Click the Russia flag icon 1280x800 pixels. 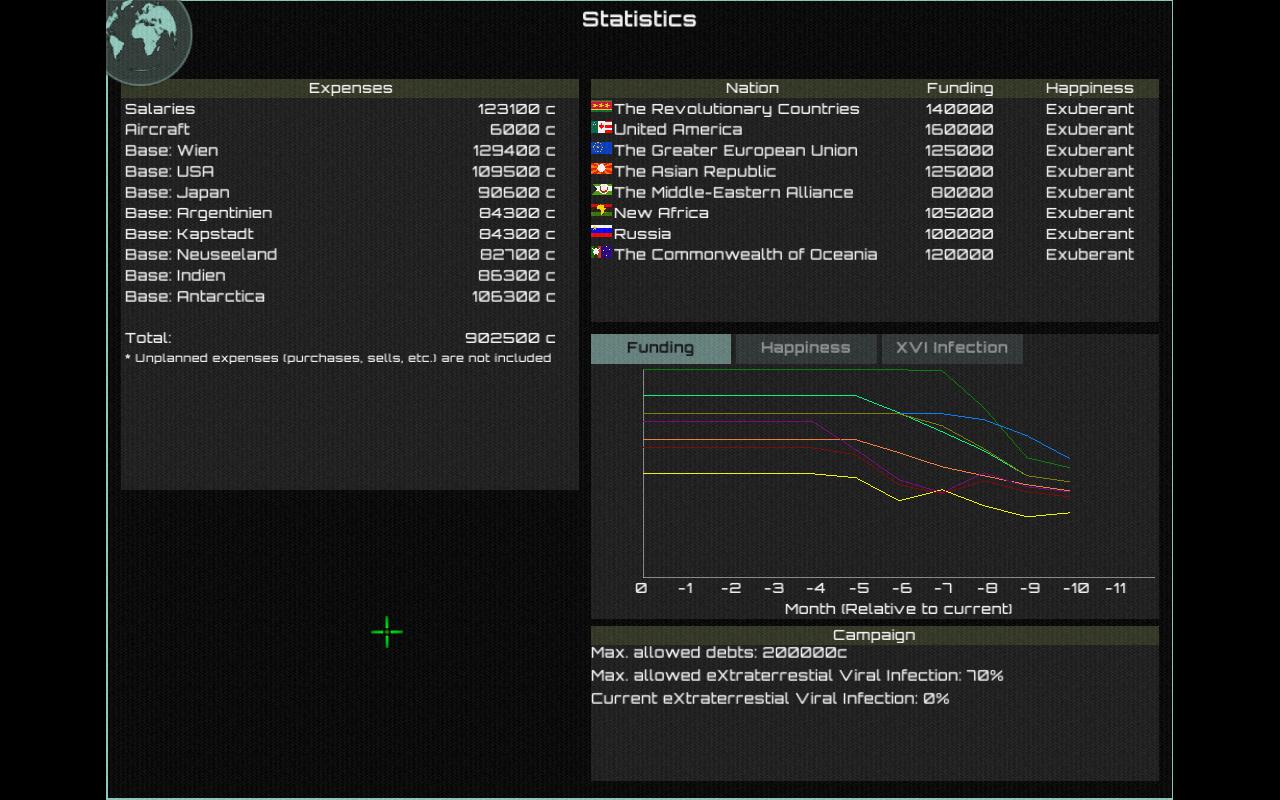[x=601, y=233]
